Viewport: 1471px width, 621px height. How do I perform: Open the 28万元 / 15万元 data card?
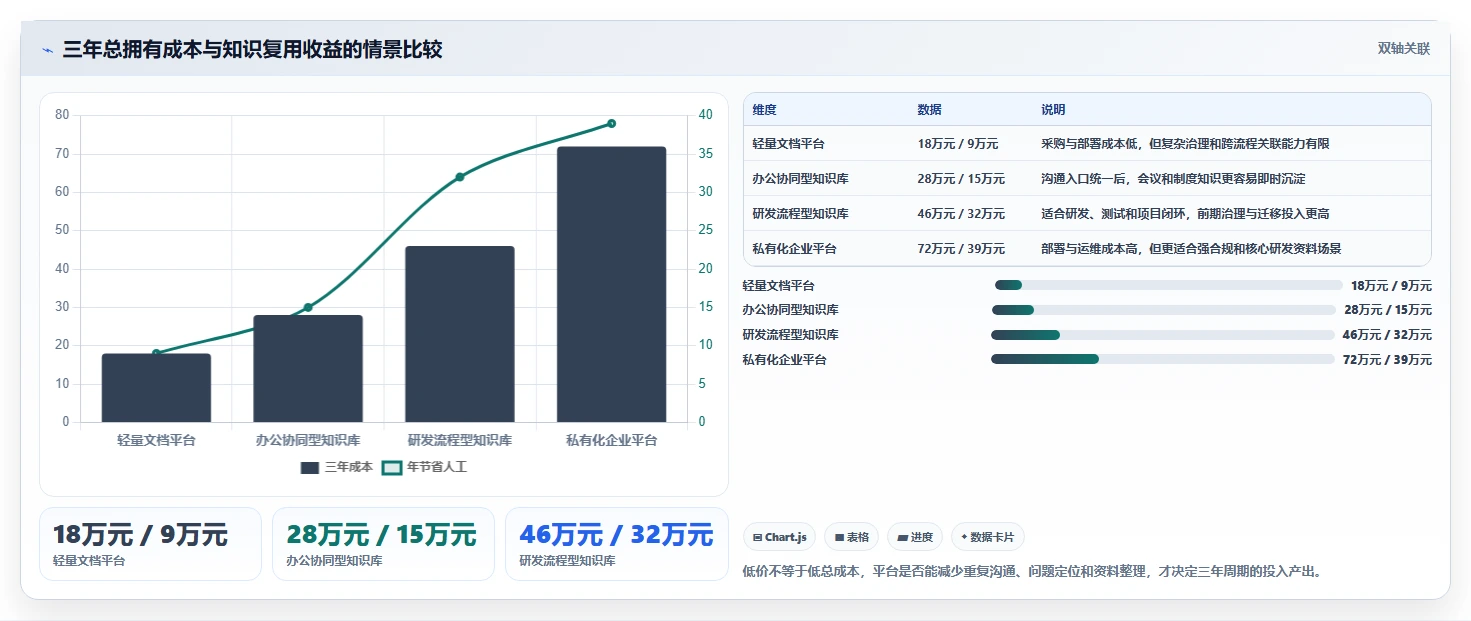[x=383, y=544]
